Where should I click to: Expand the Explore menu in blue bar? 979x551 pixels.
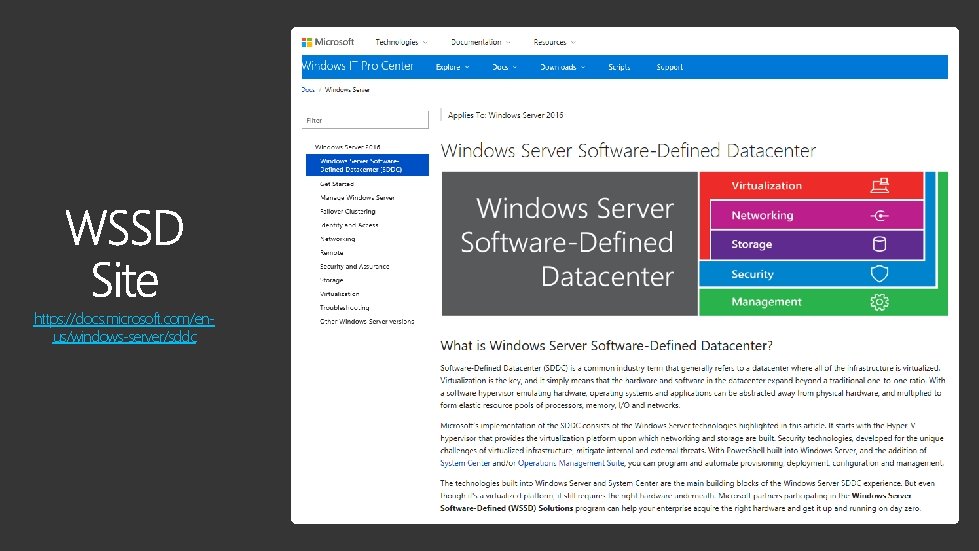click(452, 67)
